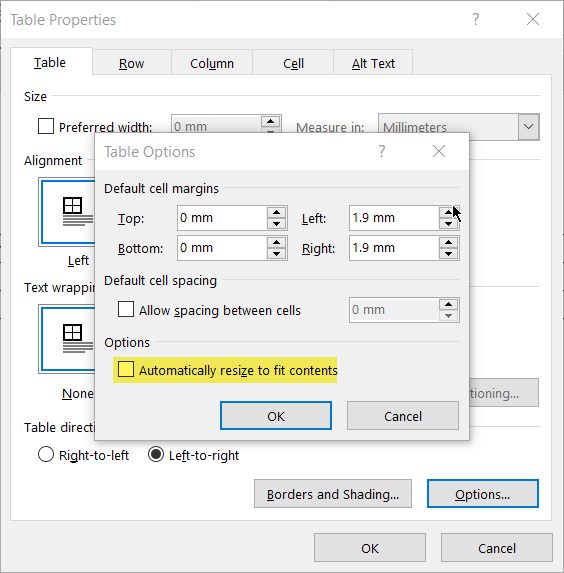
Task: Increase Preferred width value
Action: pos(270,121)
